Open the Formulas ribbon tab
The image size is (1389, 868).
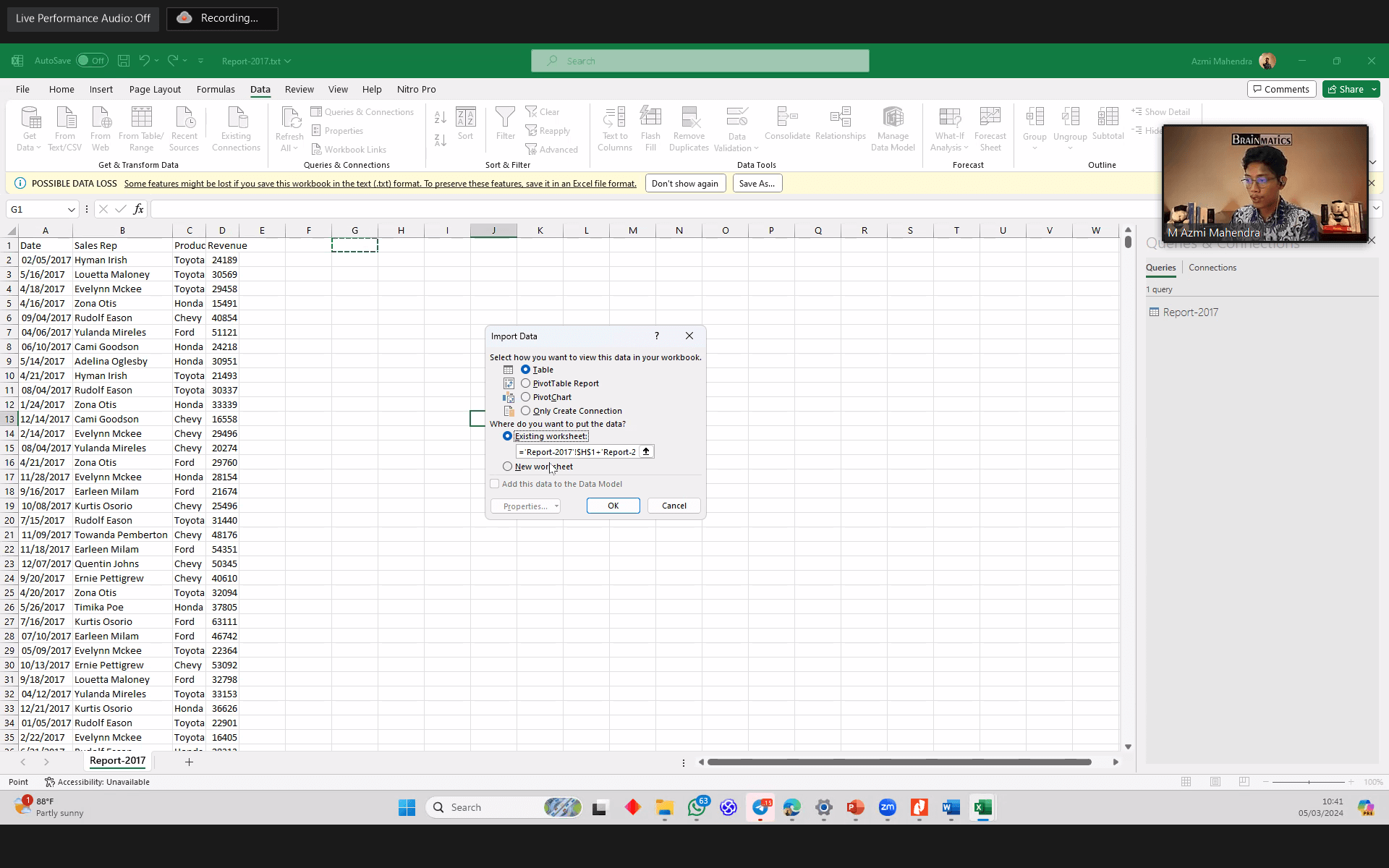pos(216,89)
